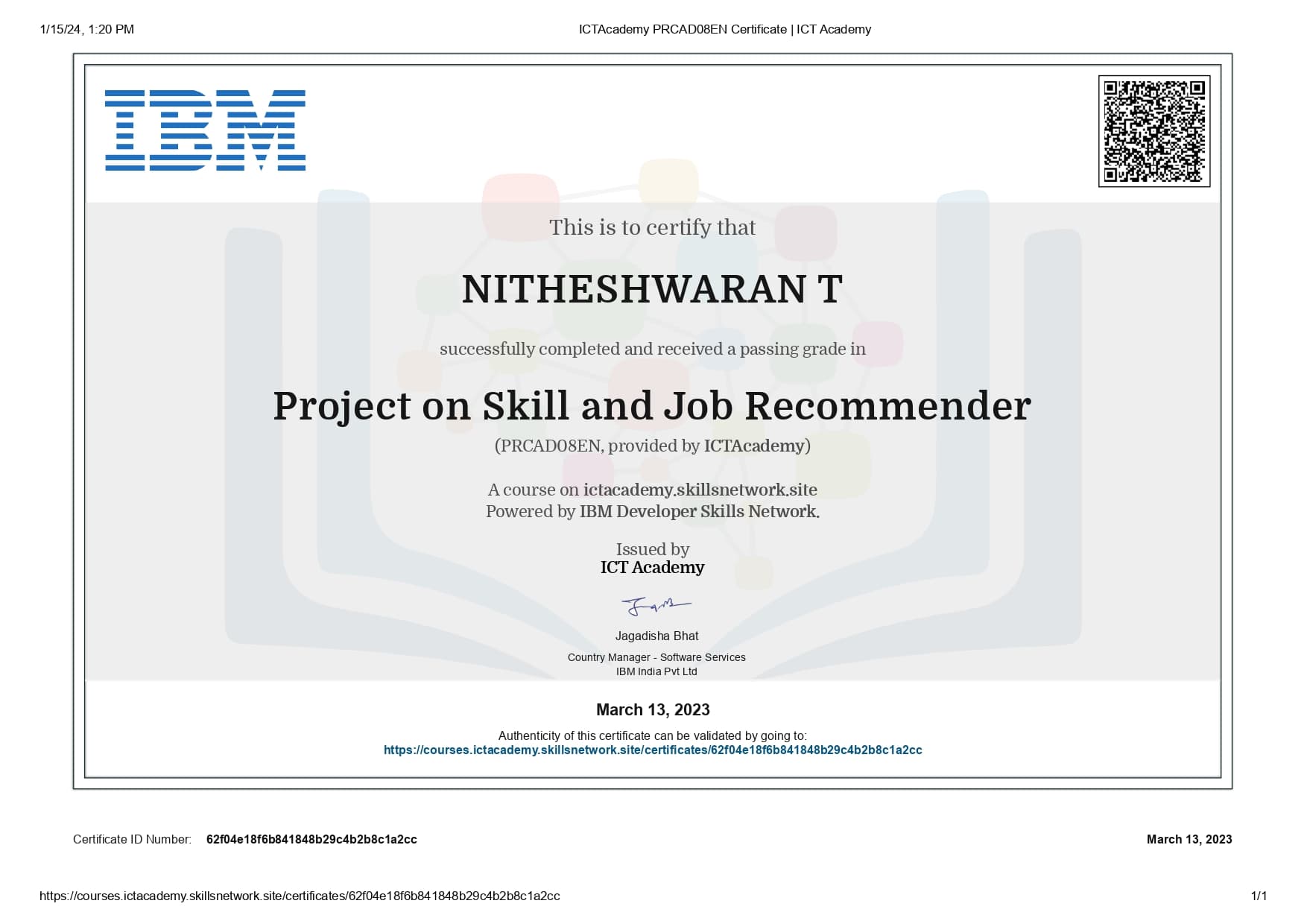
Task: Click the URL in the page footer
Action: 300,896
